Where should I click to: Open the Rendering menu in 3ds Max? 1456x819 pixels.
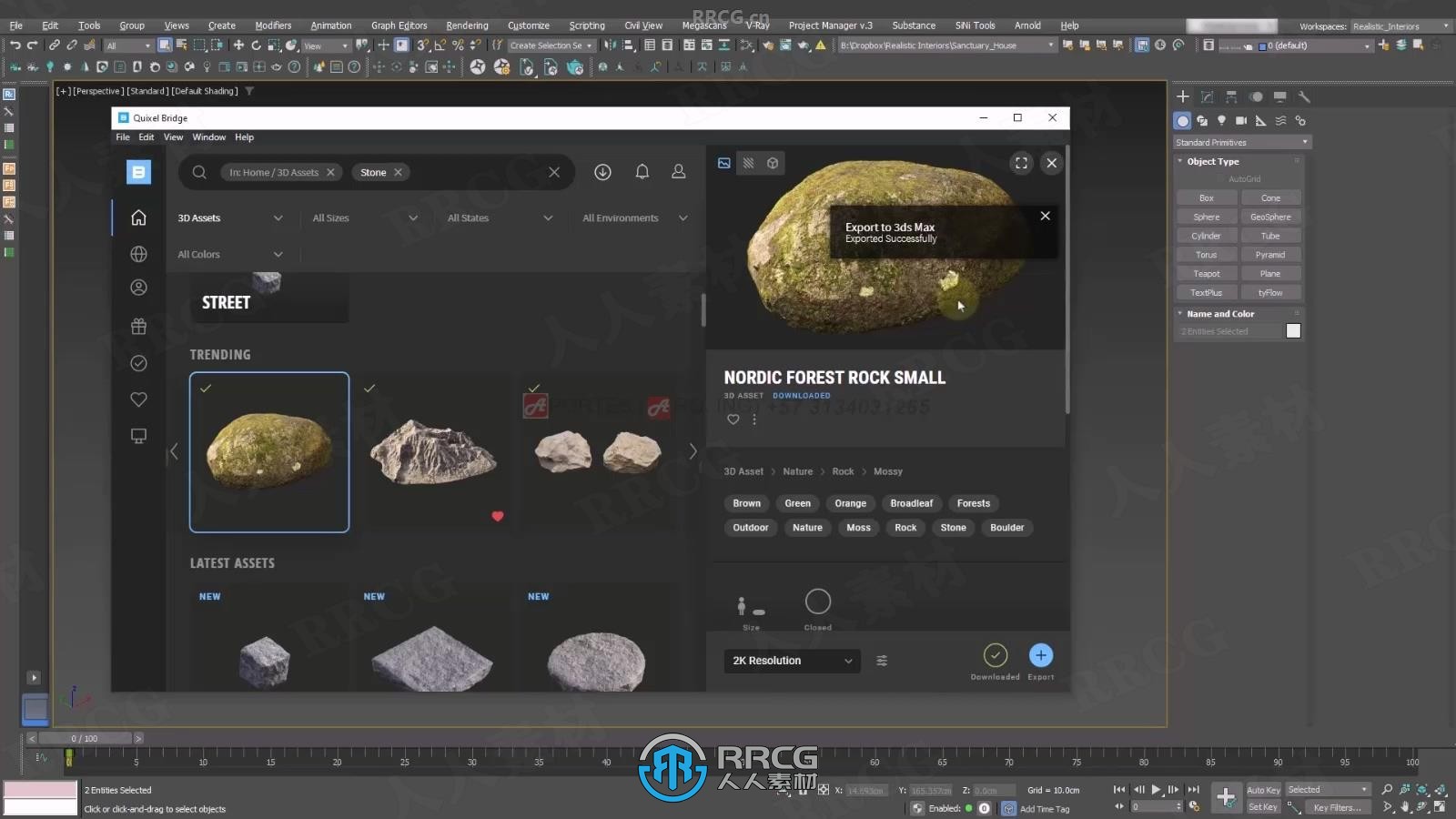pyautogui.click(x=467, y=25)
